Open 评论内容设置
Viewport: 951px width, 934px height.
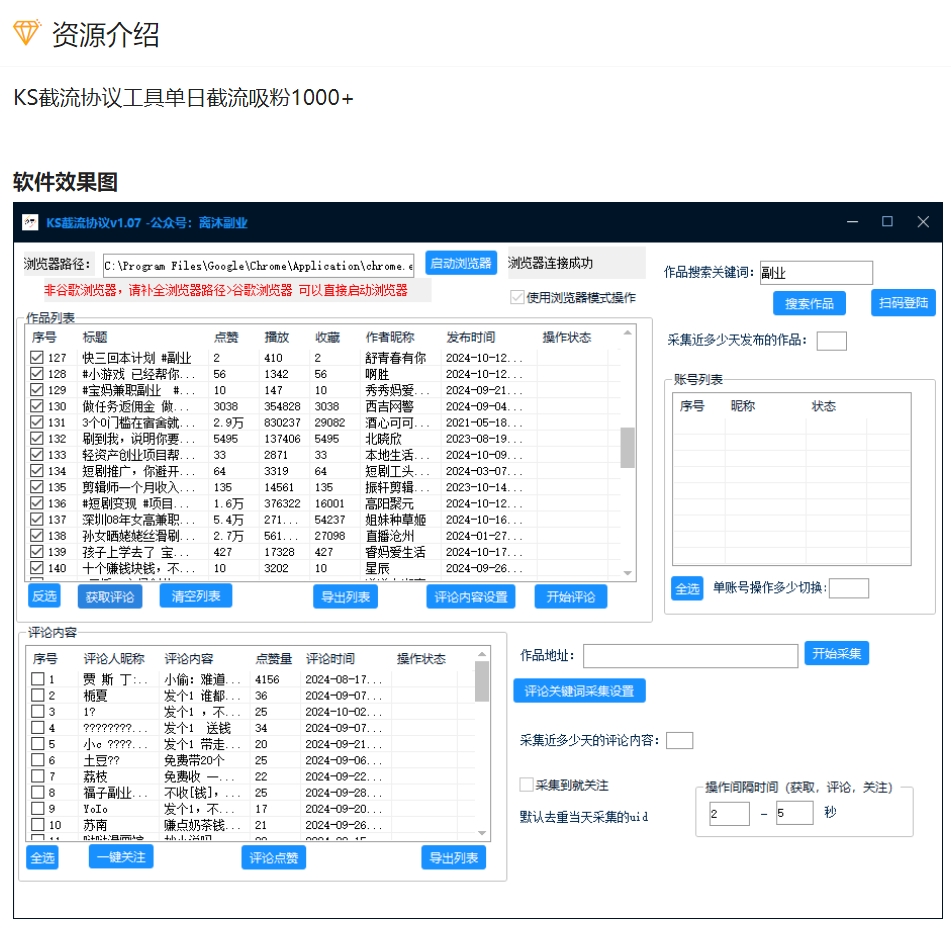(471, 597)
